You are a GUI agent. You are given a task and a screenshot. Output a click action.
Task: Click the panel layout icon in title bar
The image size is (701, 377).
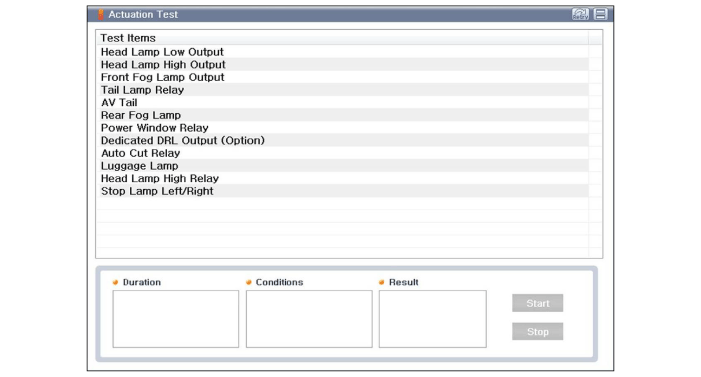coord(600,14)
